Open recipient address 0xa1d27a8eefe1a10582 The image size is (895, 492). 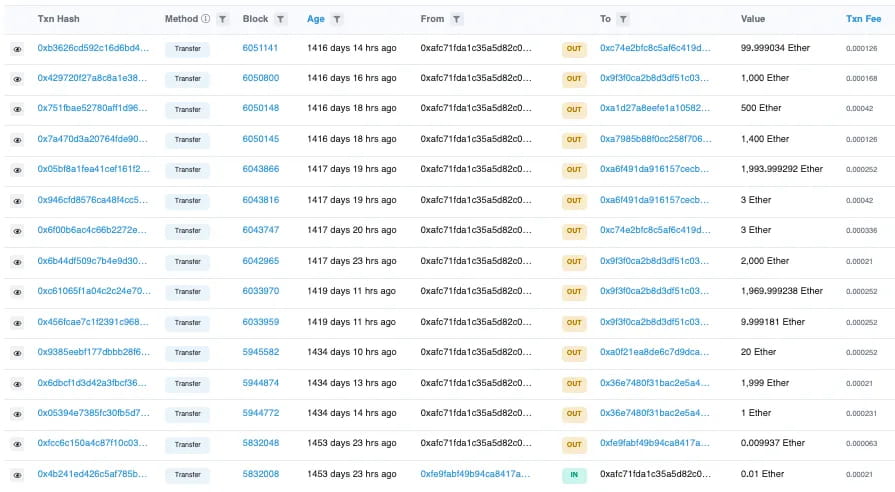tap(655, 109)
